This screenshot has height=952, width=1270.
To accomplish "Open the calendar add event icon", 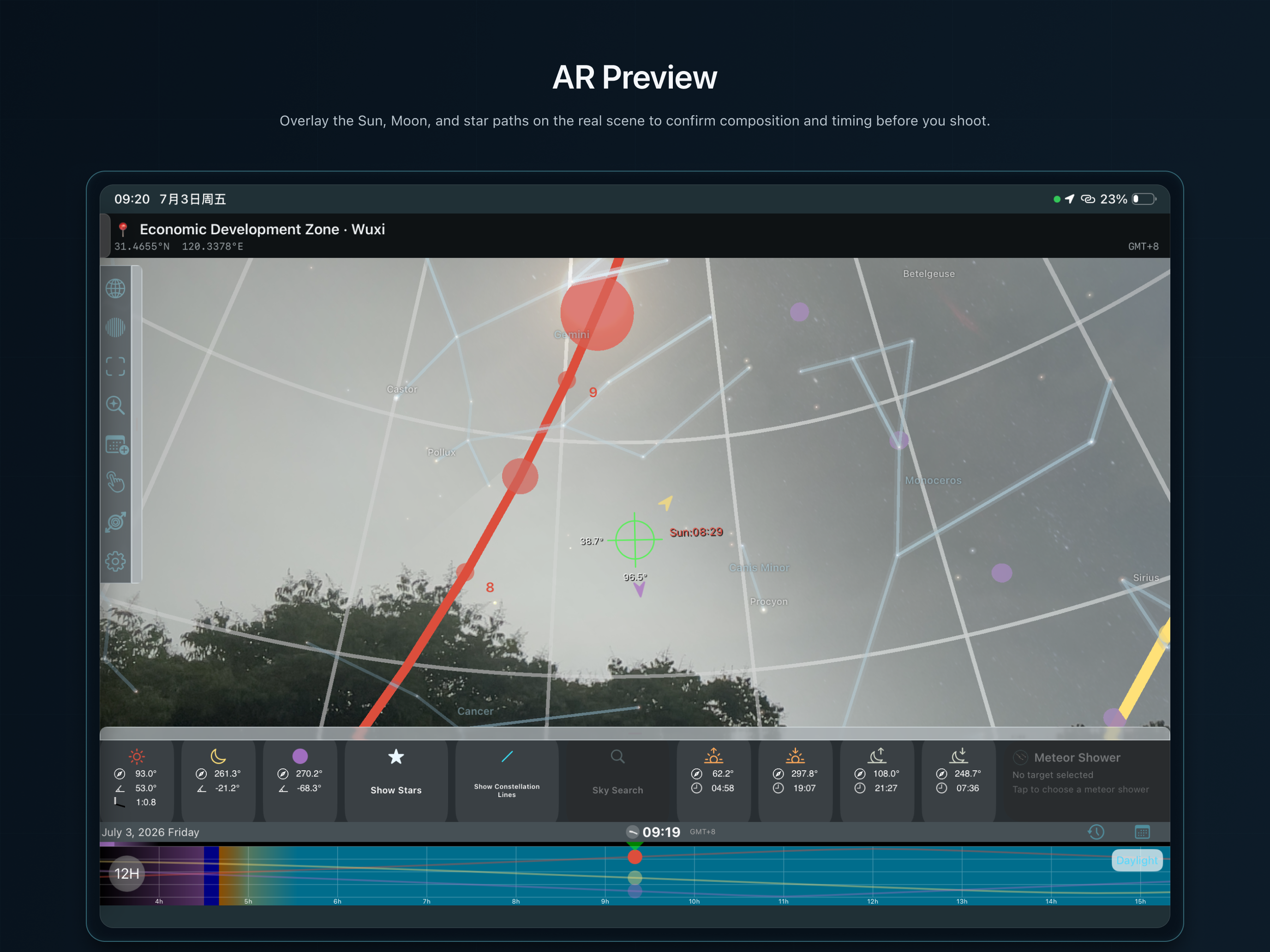I will 117,445.
